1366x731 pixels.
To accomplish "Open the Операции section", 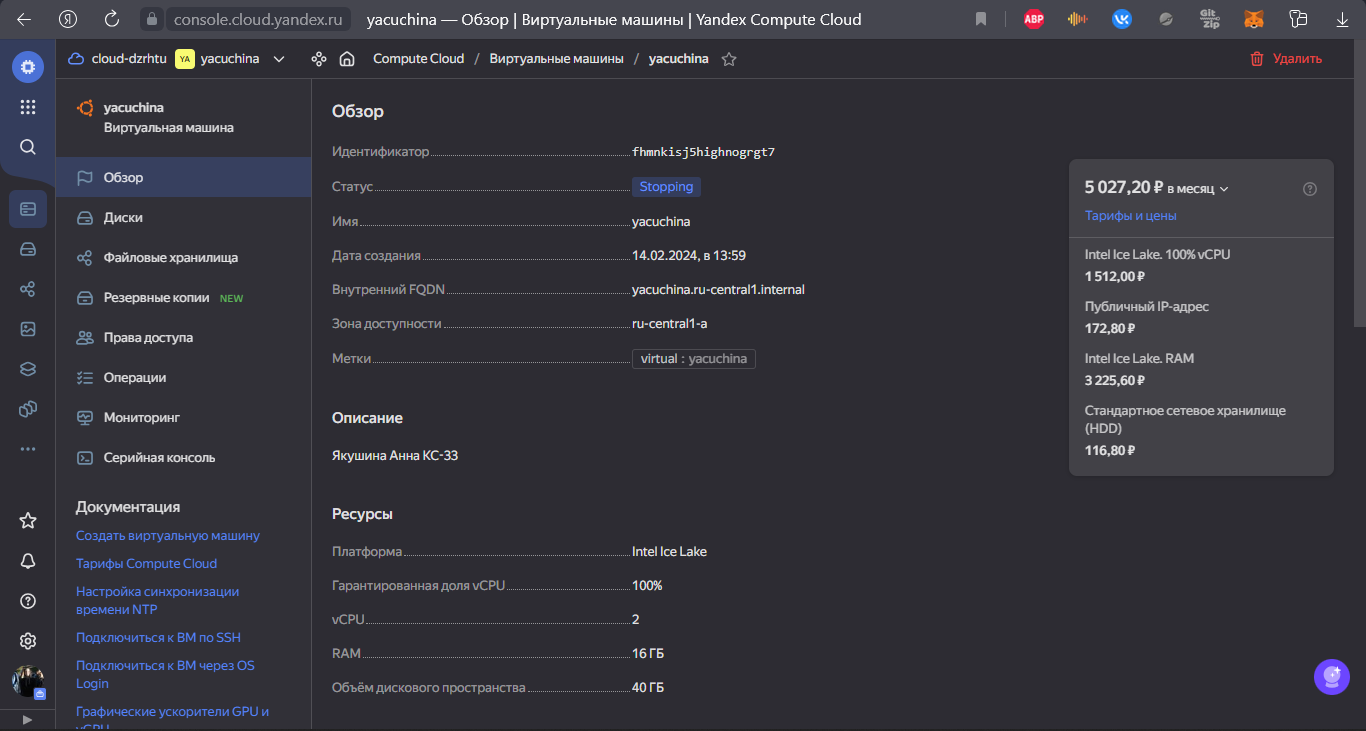I will 184,377.
